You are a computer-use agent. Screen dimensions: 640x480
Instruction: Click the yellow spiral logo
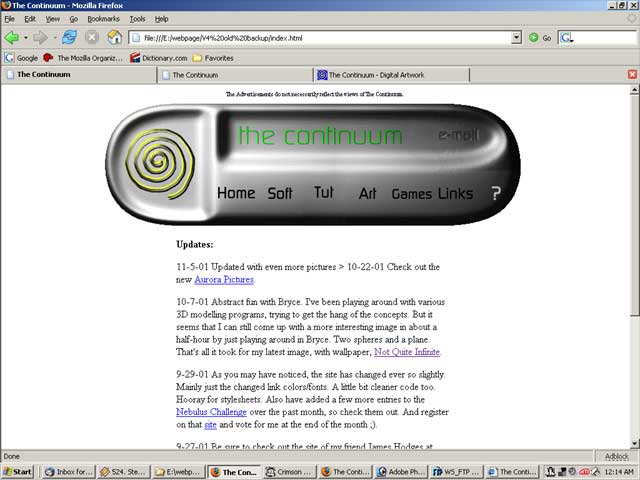154,163
